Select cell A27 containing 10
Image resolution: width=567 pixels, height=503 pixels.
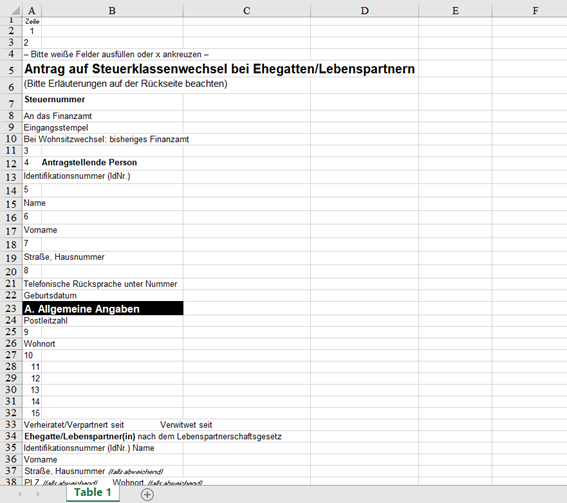[x=32, y=355]
